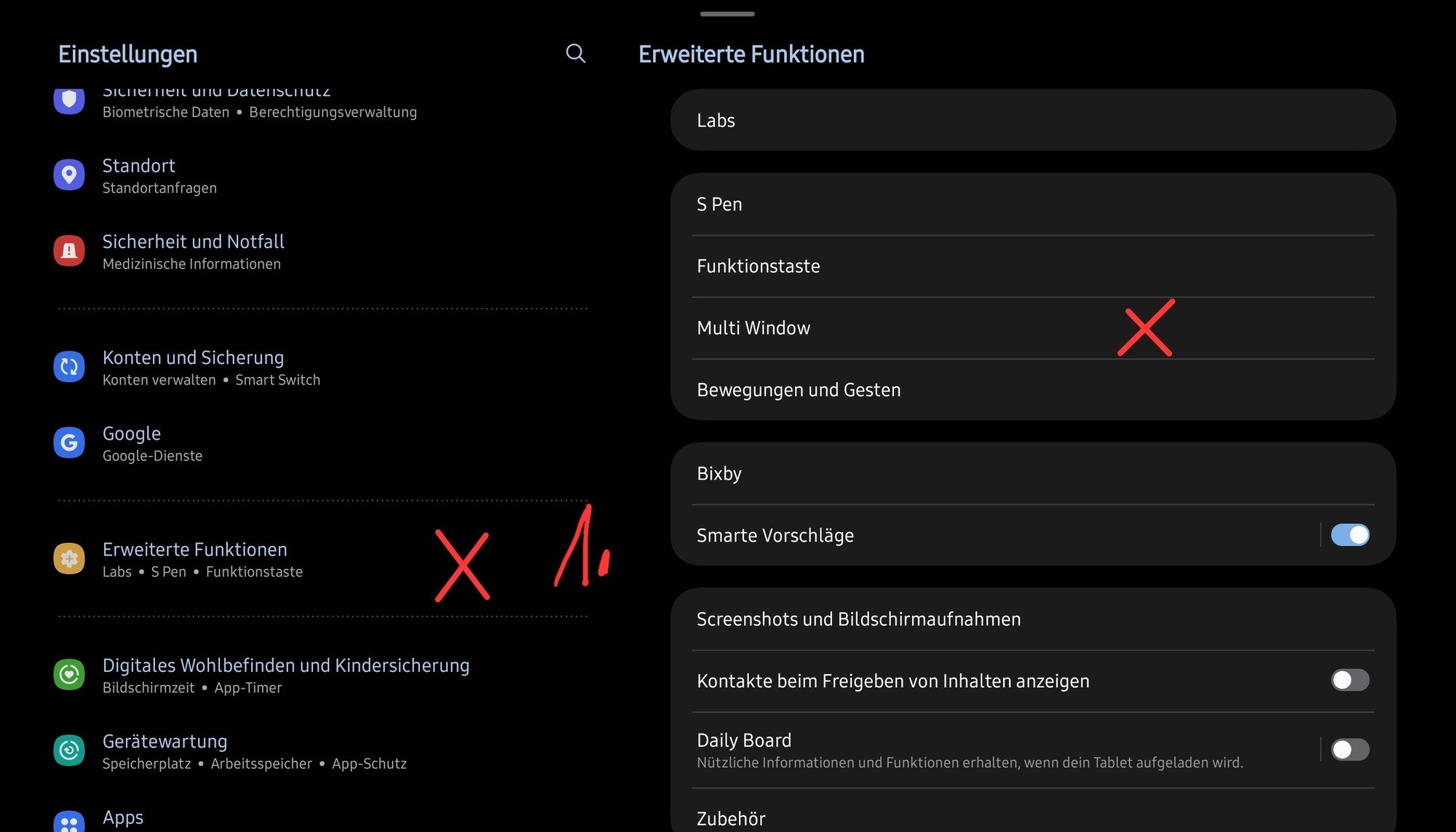
Task: Tap the Konten und Sicherung sync icon
Action: 69,366
